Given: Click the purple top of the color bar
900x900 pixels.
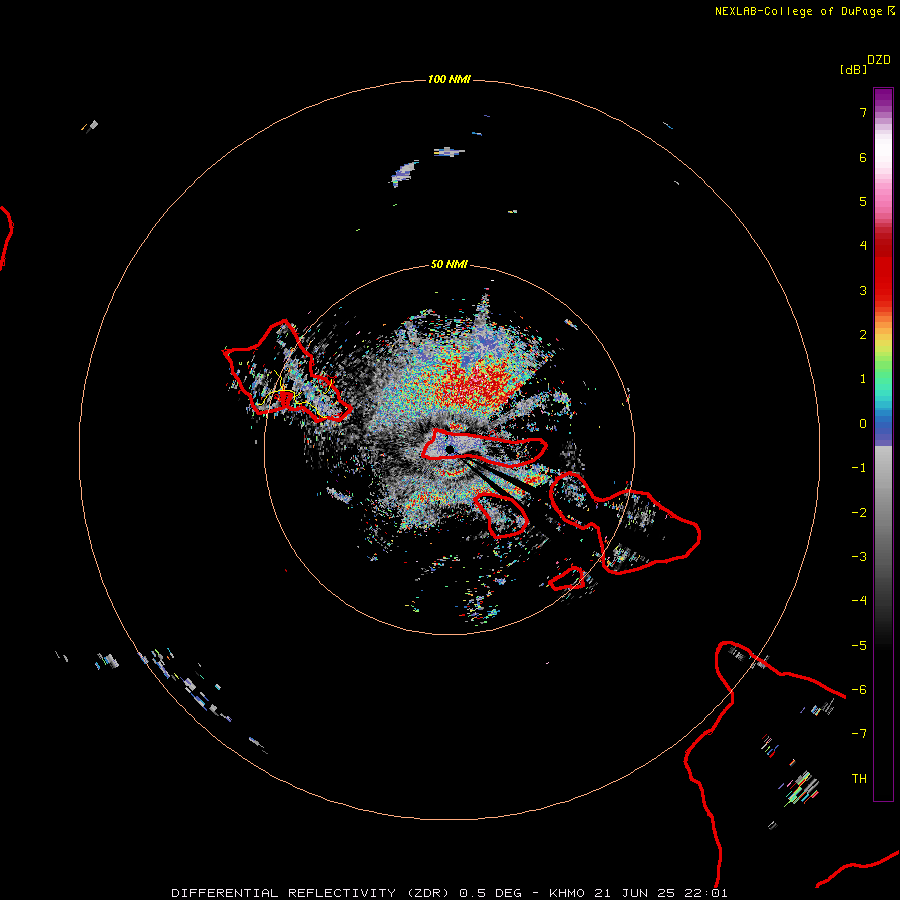Looking at the screenshot, I should click(883, 98).
